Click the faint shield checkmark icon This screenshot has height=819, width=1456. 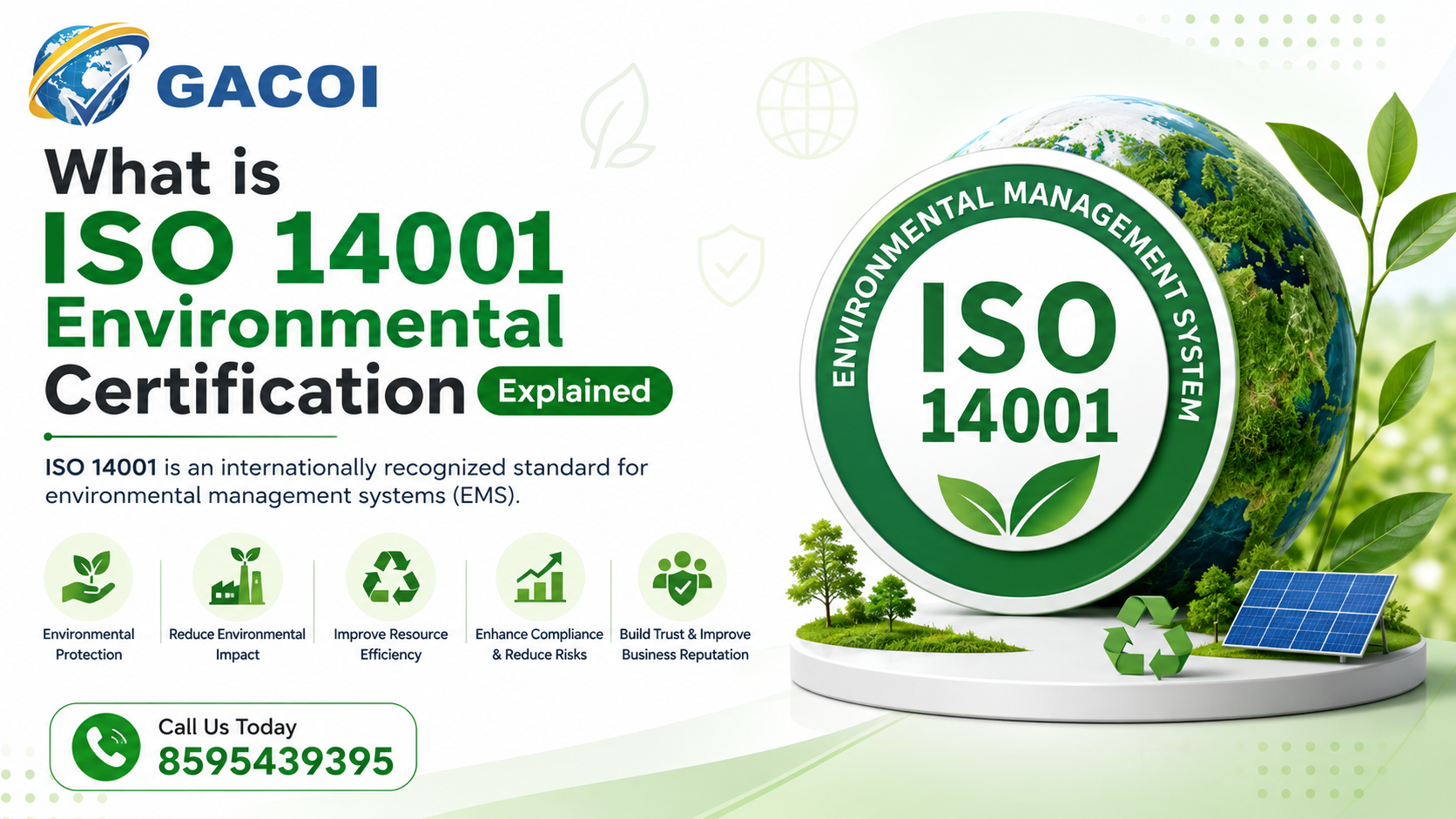pyautogui.click(x=731, y=265)
